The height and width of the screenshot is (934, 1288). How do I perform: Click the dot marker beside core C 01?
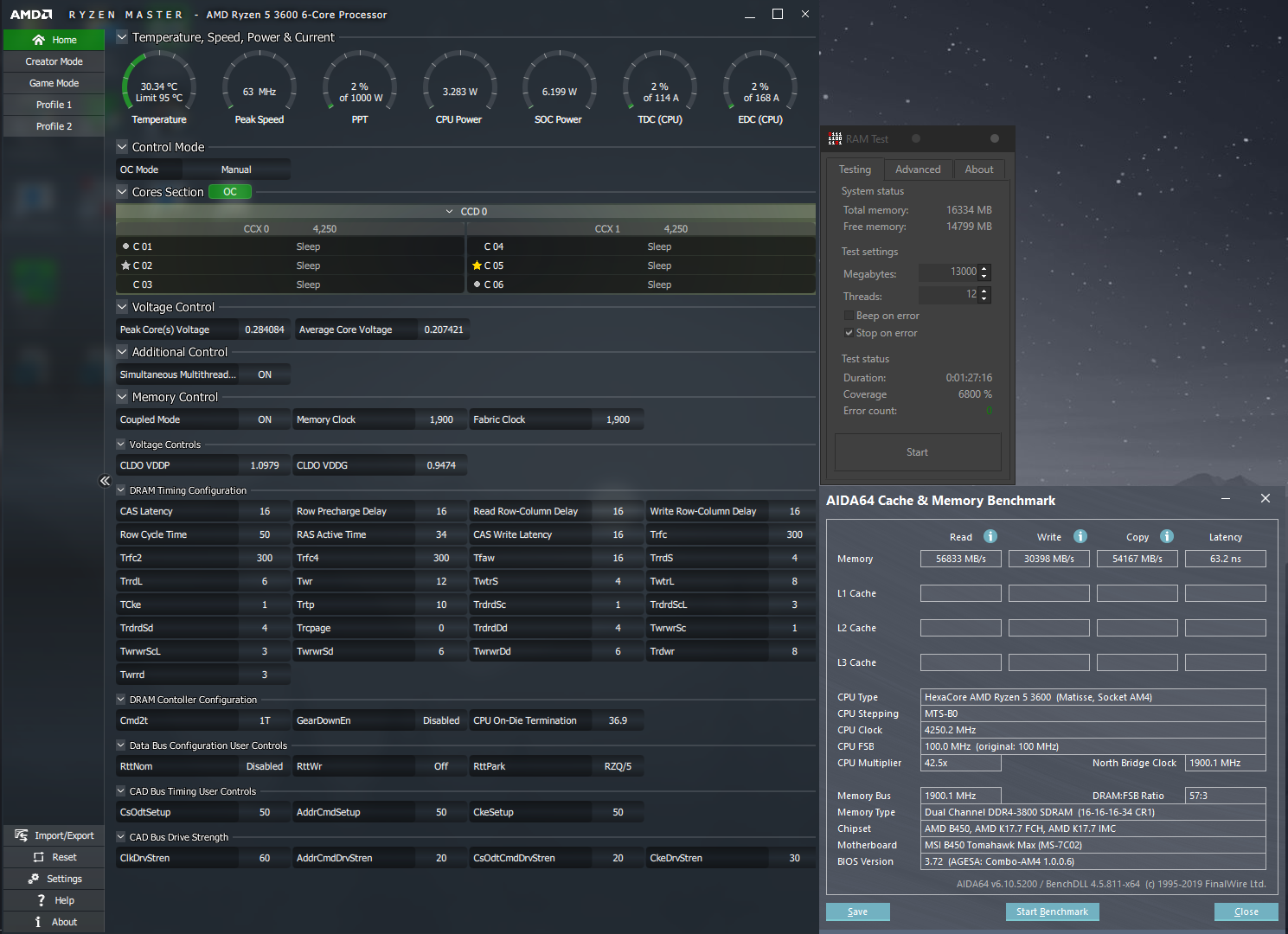click(x=126, y=246)
